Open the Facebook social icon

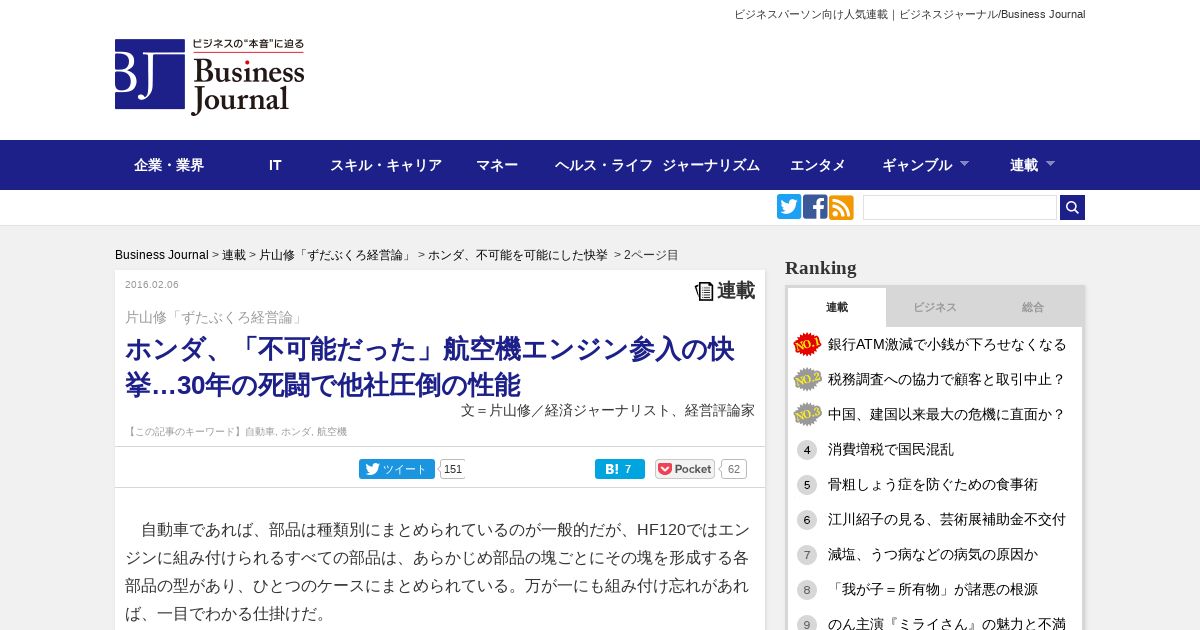click(x=815, y=207)
